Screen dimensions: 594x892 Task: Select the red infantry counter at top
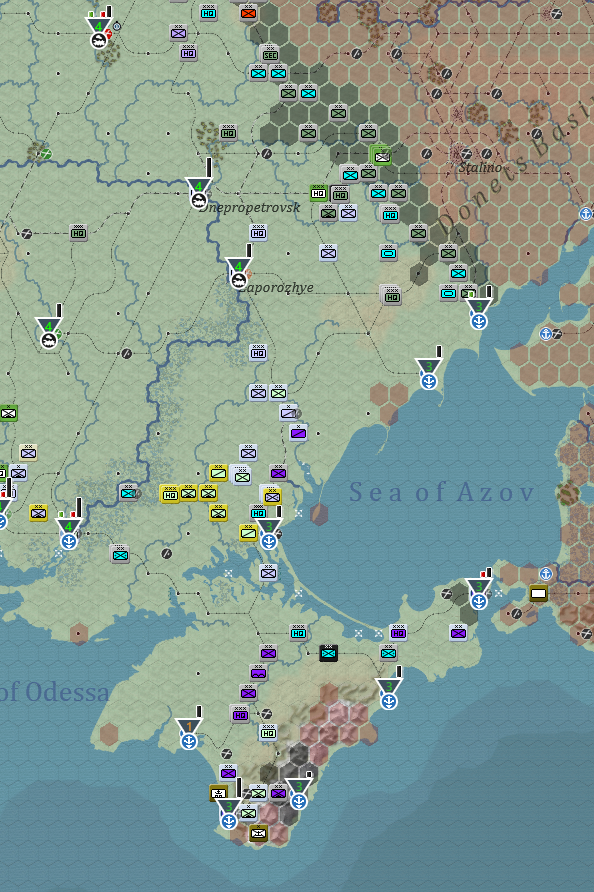(248, 13)
